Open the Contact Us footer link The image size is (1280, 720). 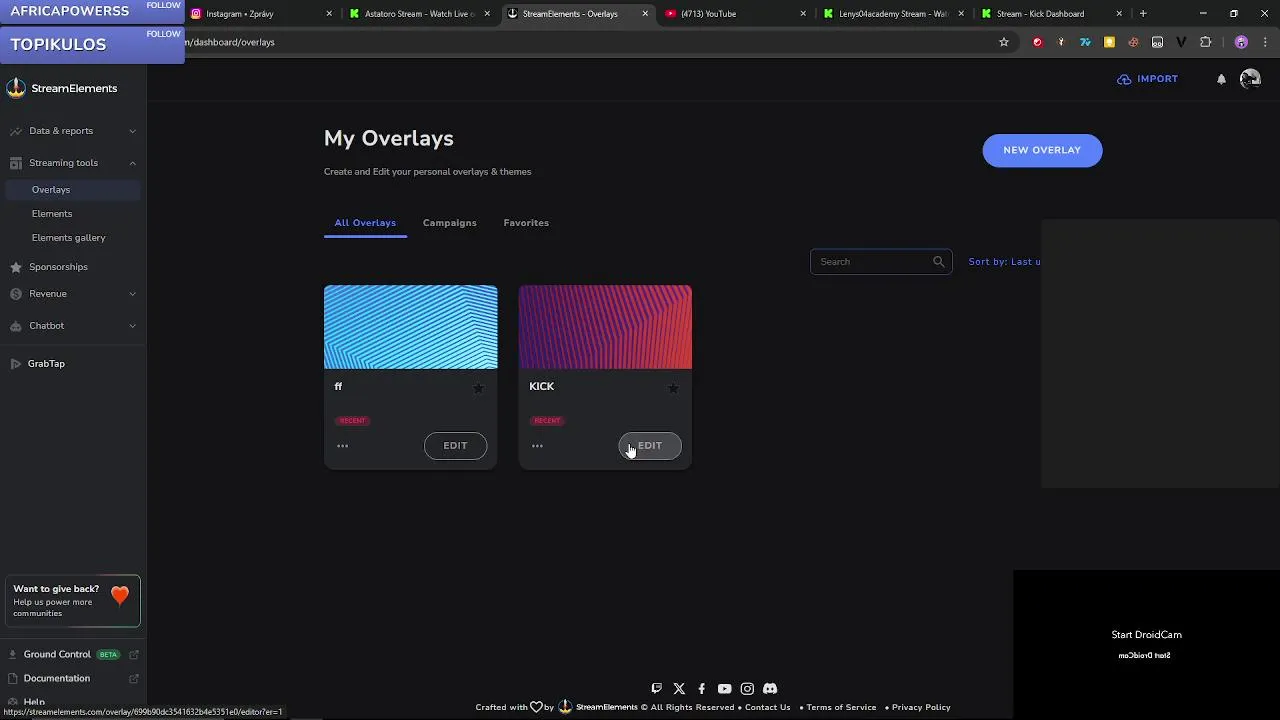[767, 707]
